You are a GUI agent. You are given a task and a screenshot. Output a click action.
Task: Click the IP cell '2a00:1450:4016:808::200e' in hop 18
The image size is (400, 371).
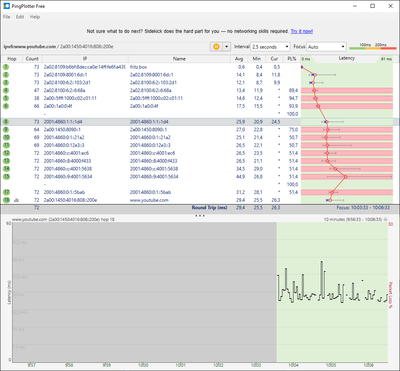pos(70,200)
